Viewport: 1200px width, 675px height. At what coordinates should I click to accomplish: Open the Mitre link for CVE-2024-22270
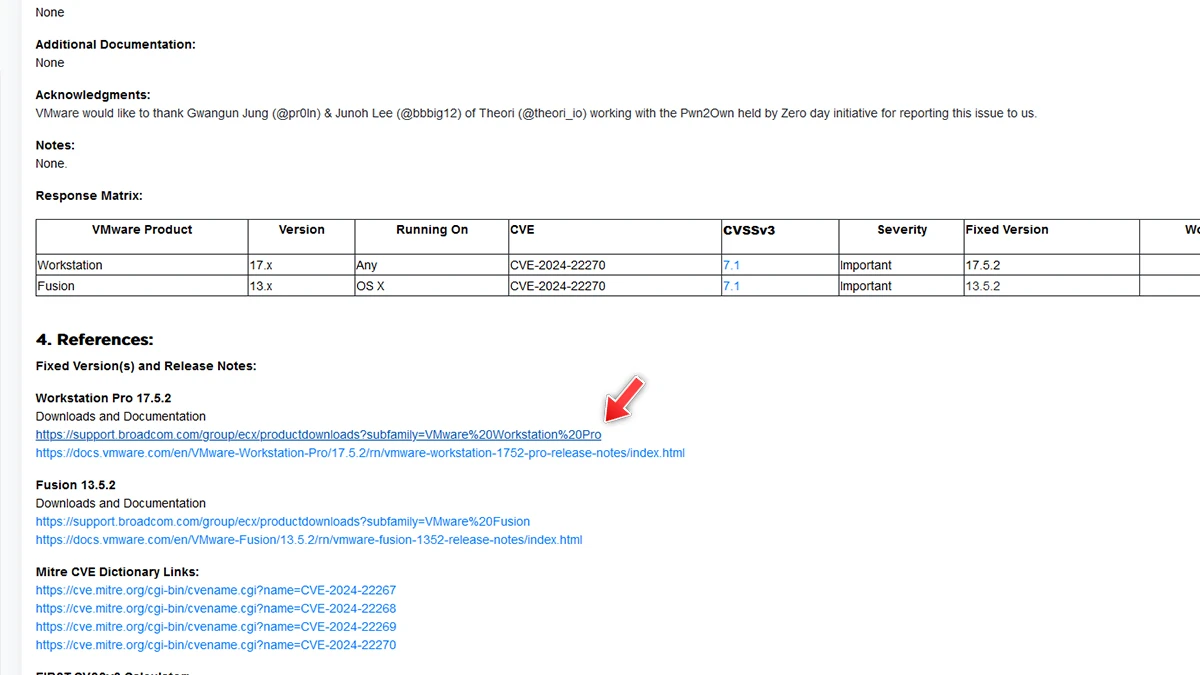tap(216, 645)
